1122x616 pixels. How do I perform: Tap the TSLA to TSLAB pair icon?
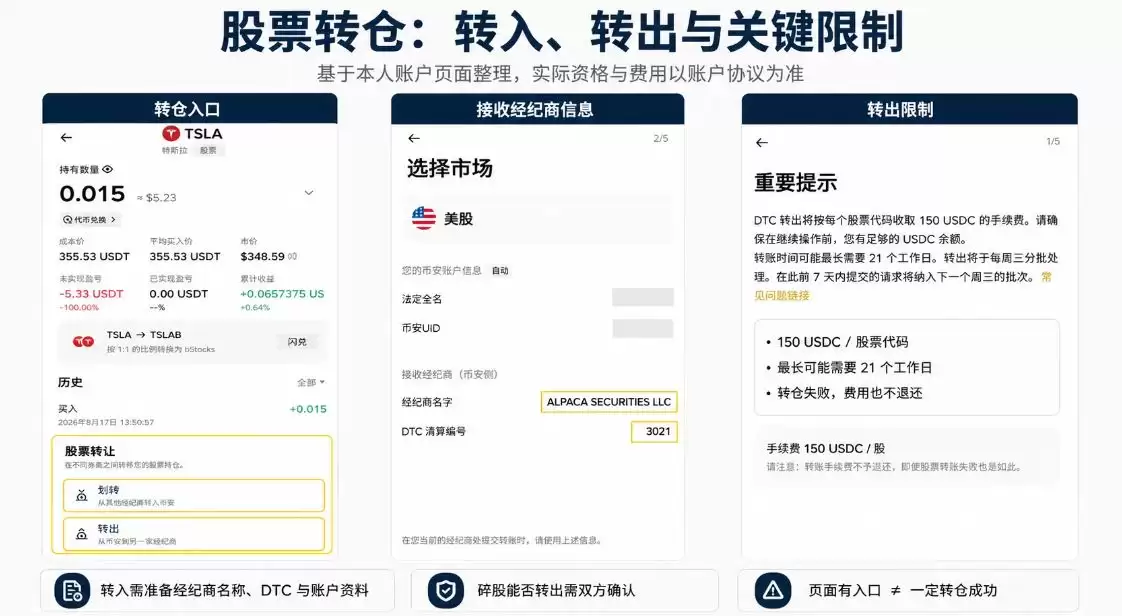click(x=83, y=341)
